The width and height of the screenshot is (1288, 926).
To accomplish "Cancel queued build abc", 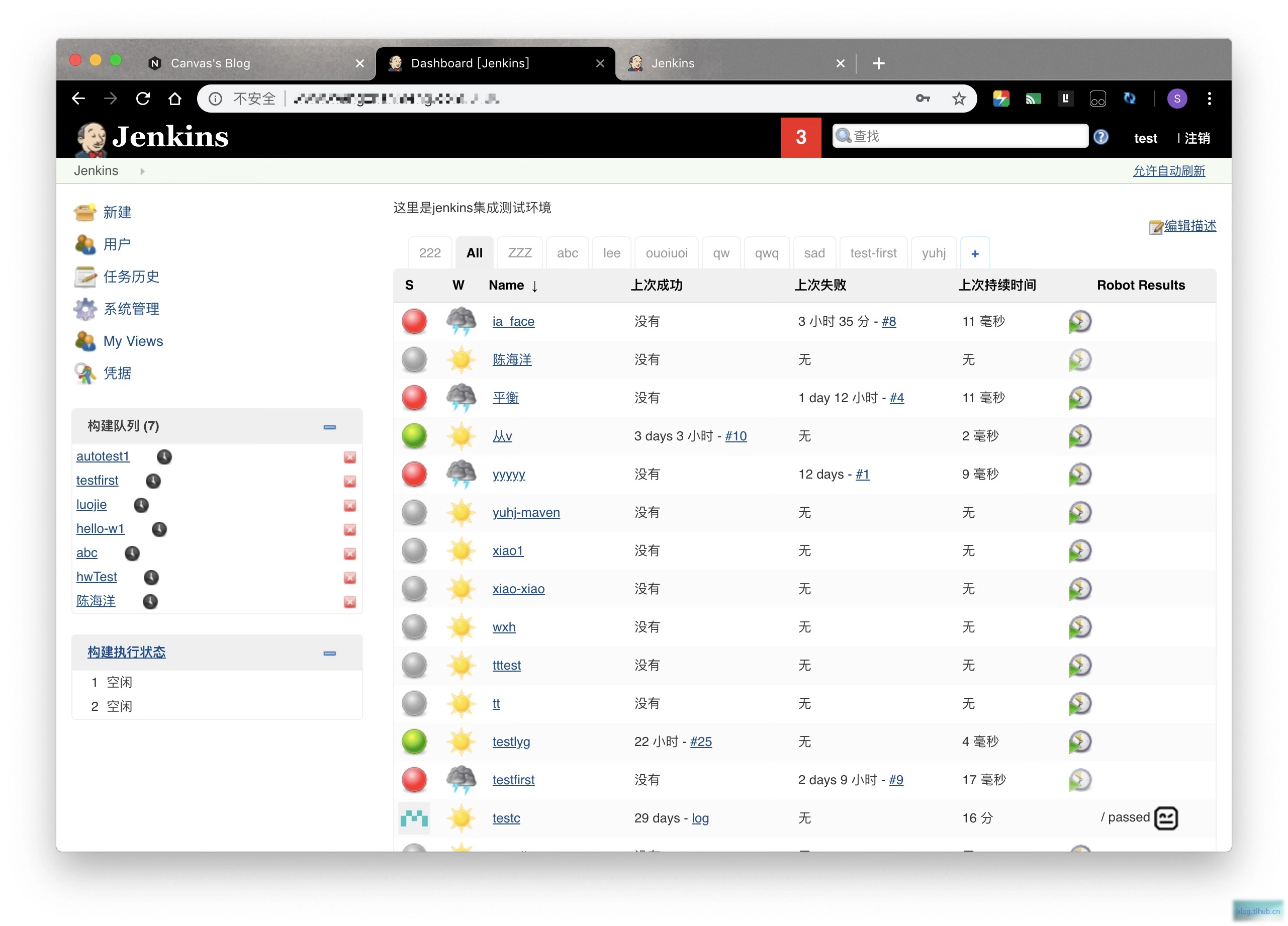I will pos(350,553).
